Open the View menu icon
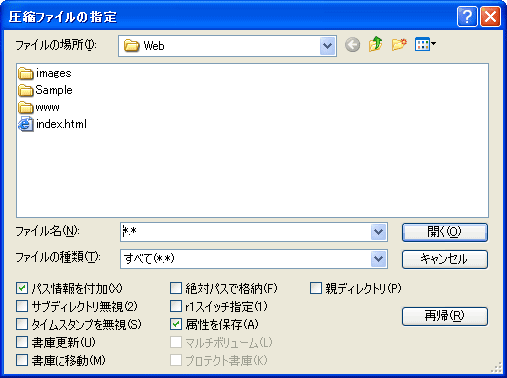507x378 pixels. [425, 44]
